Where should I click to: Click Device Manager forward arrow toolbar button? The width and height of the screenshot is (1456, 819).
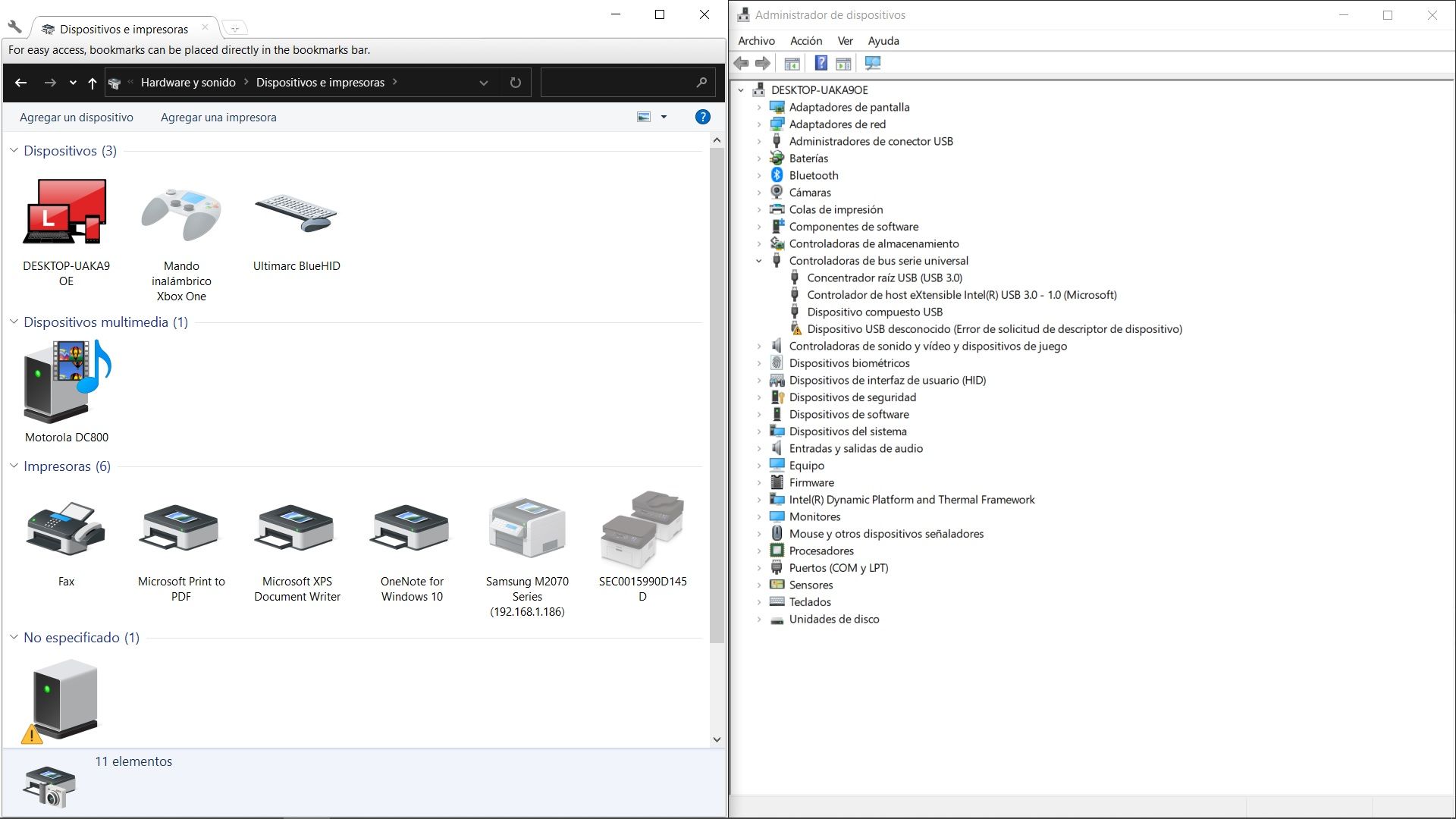(x=763, y=64)
